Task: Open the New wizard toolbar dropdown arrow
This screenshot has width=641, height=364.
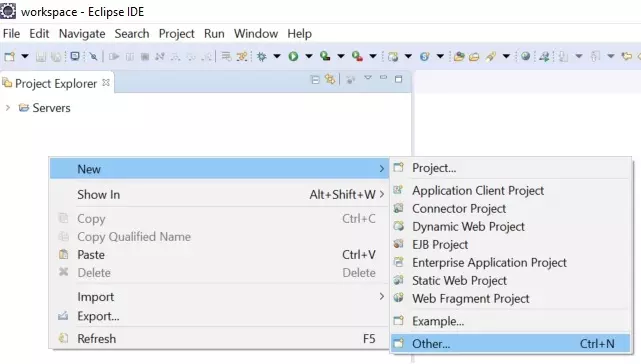Action: click(x=25, y=56)
